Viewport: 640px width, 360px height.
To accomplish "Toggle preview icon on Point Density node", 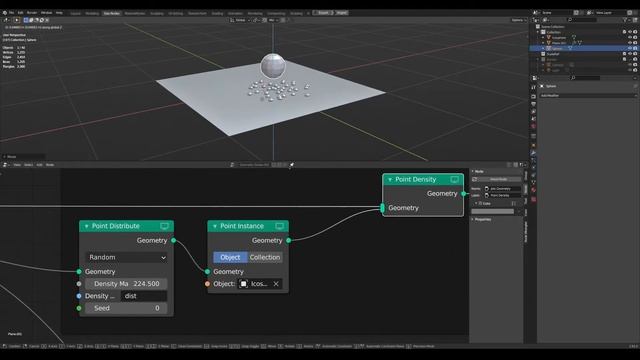I will pos(455,180).
